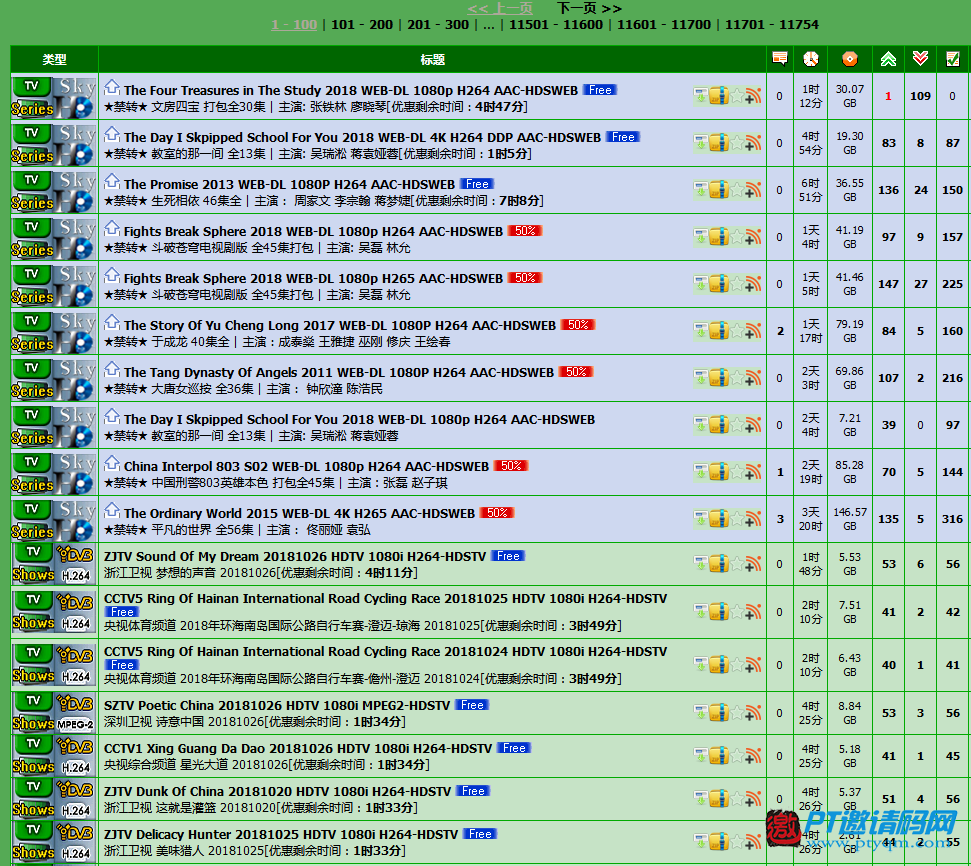The width and height of the screenshot is (971, 866).
Task: Toggle bookmark star for Fights Break Sphere H264
Action: click(x=737, y=237)
